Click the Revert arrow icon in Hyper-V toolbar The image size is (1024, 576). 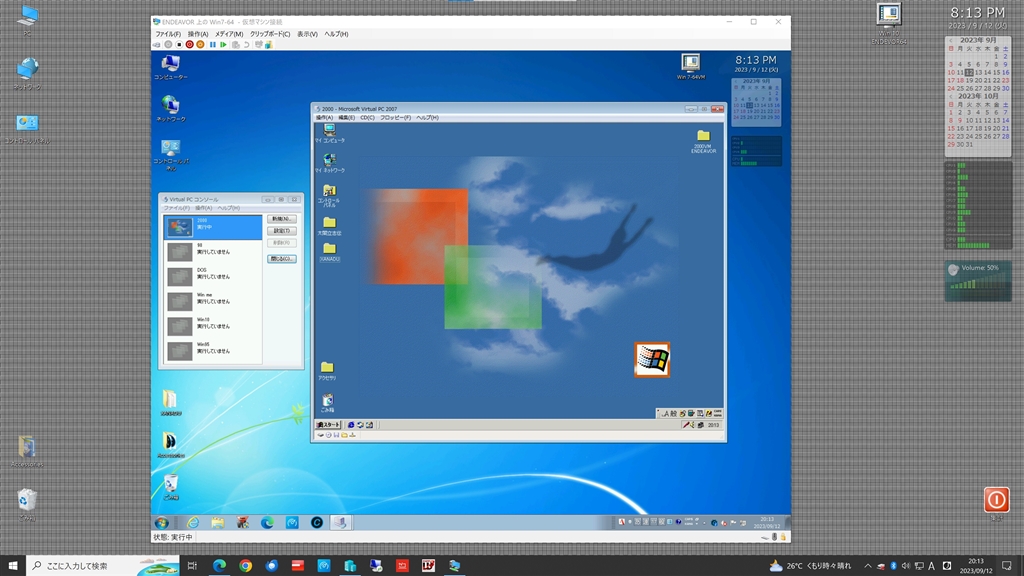coord(246,45)
